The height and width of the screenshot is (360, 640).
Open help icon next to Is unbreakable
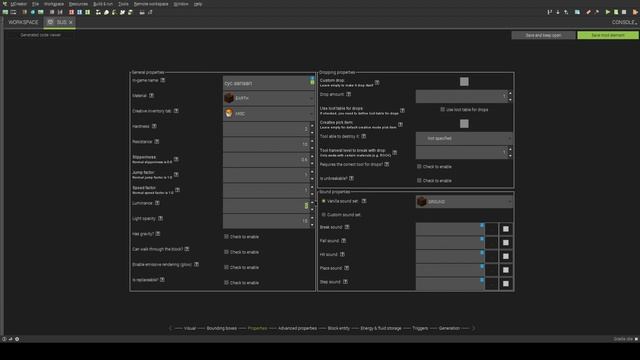351,178
